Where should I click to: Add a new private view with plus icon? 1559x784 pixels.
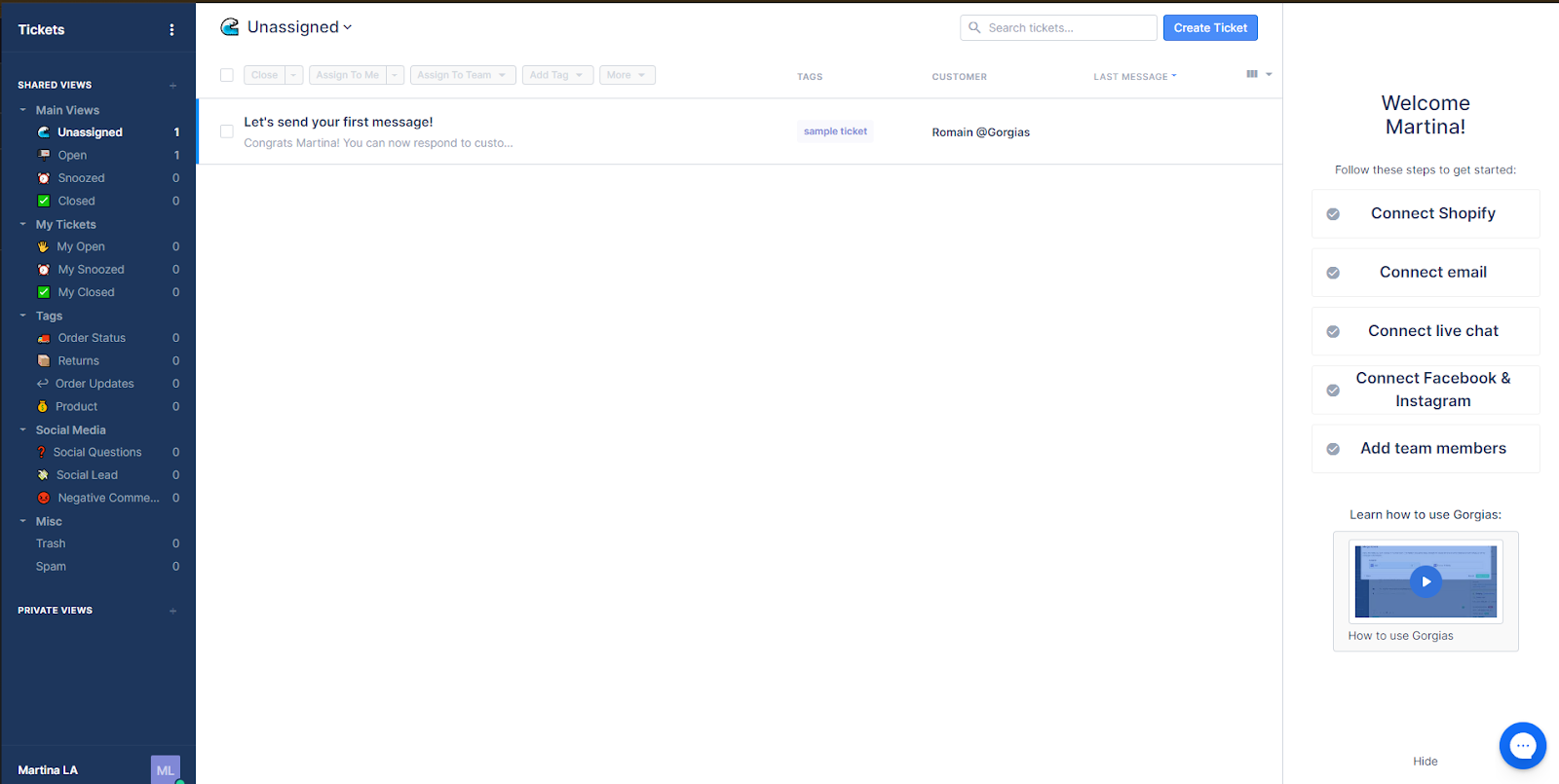(x=172, y=611)
